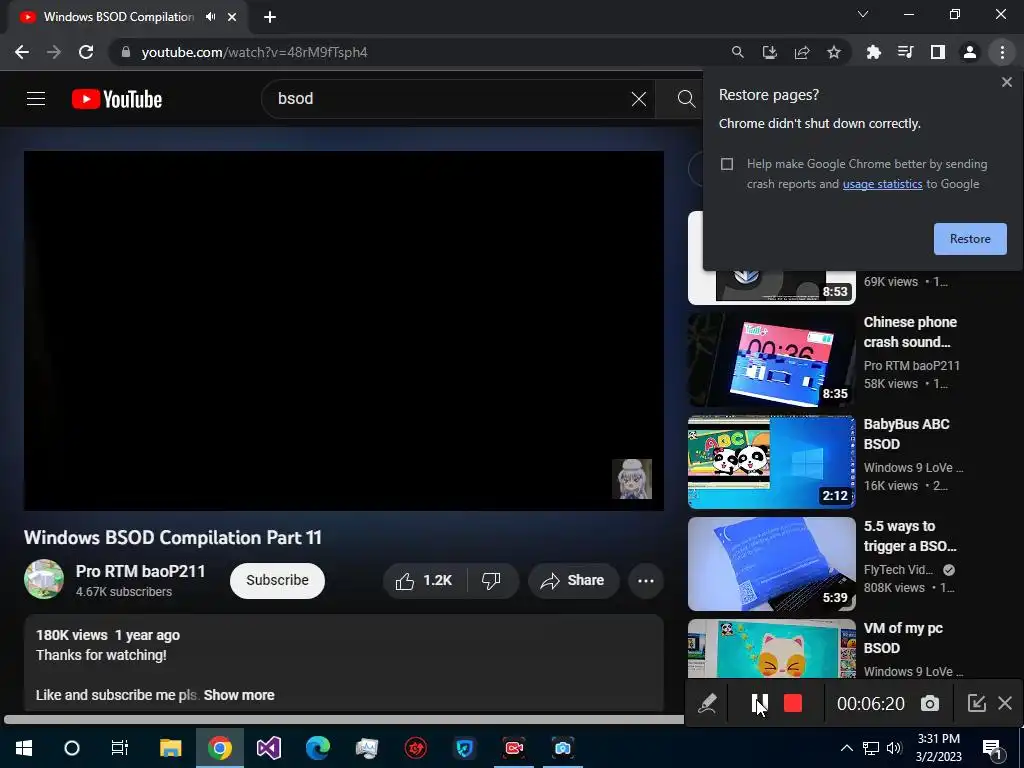The image size is (1024, 768).
Task: Show hidden system tray icons
Action: pyautogui.click(x=846, y=748)
